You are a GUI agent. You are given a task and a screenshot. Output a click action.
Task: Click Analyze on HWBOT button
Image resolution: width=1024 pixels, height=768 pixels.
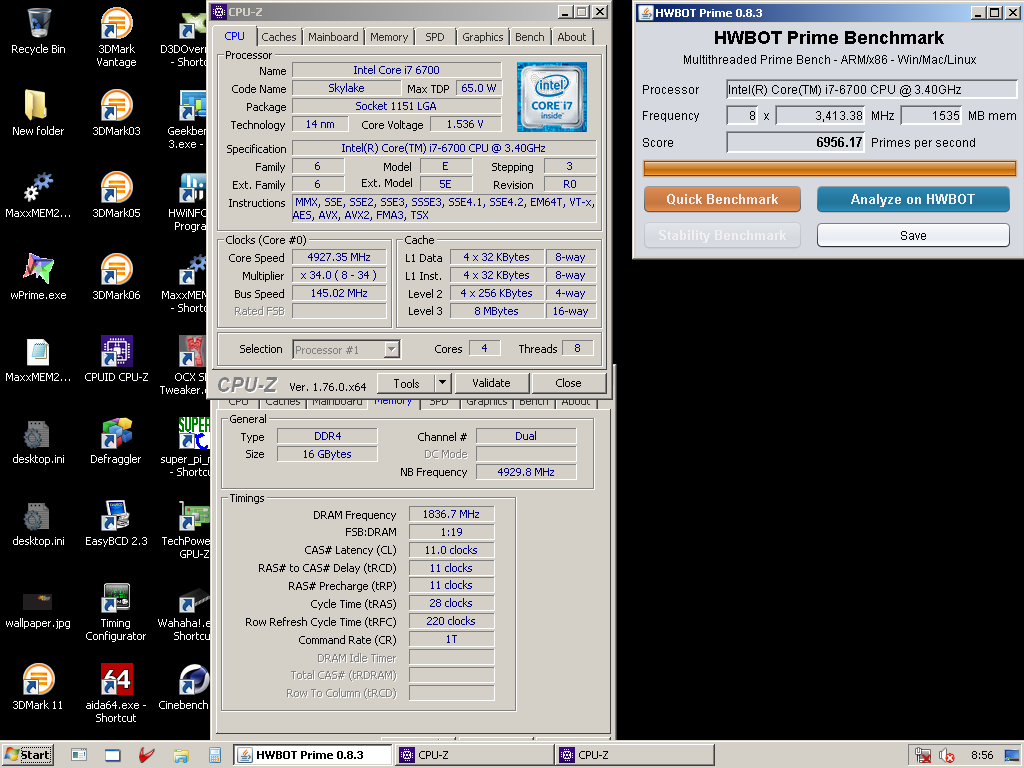click(x=912, y=199)
